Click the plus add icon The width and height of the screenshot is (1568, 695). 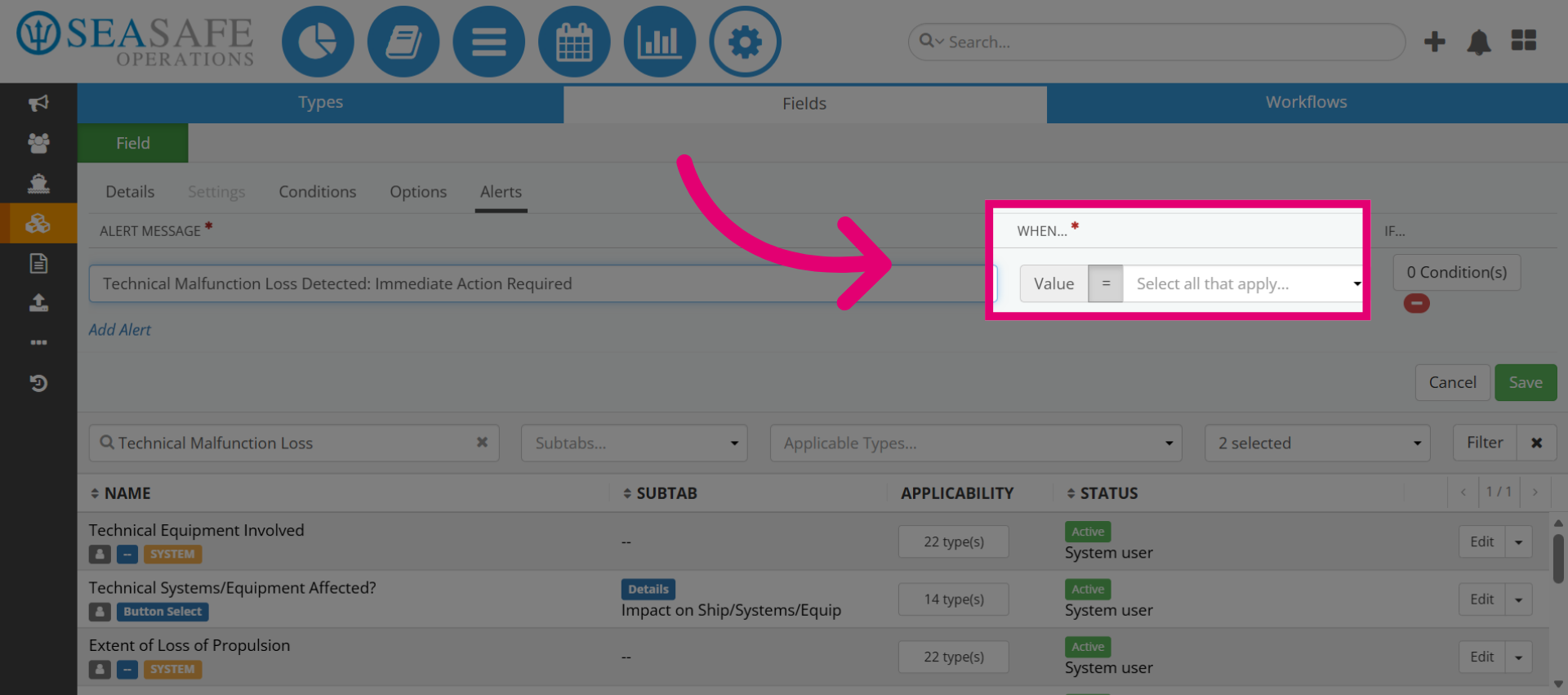[1435, 42]
